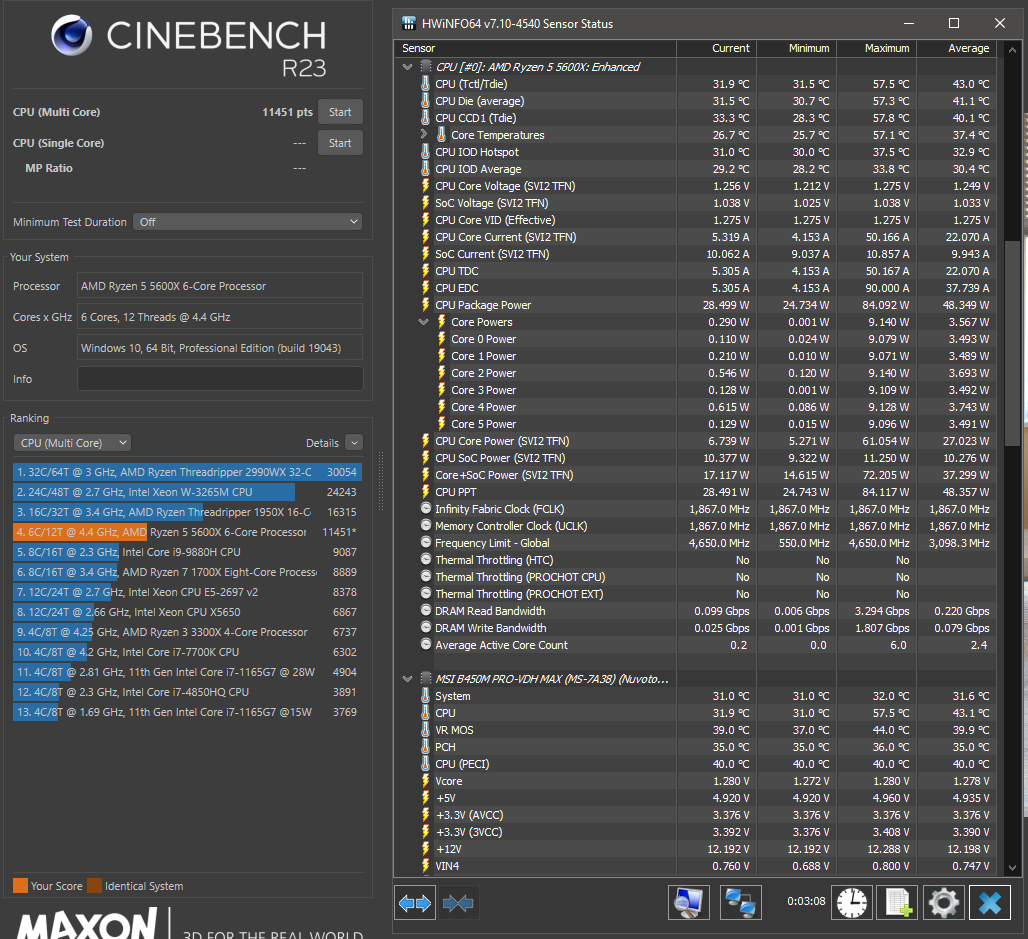Select the Memory Controller Clock (UCLK) row
1028x939 pixels.
pos(696,526)
